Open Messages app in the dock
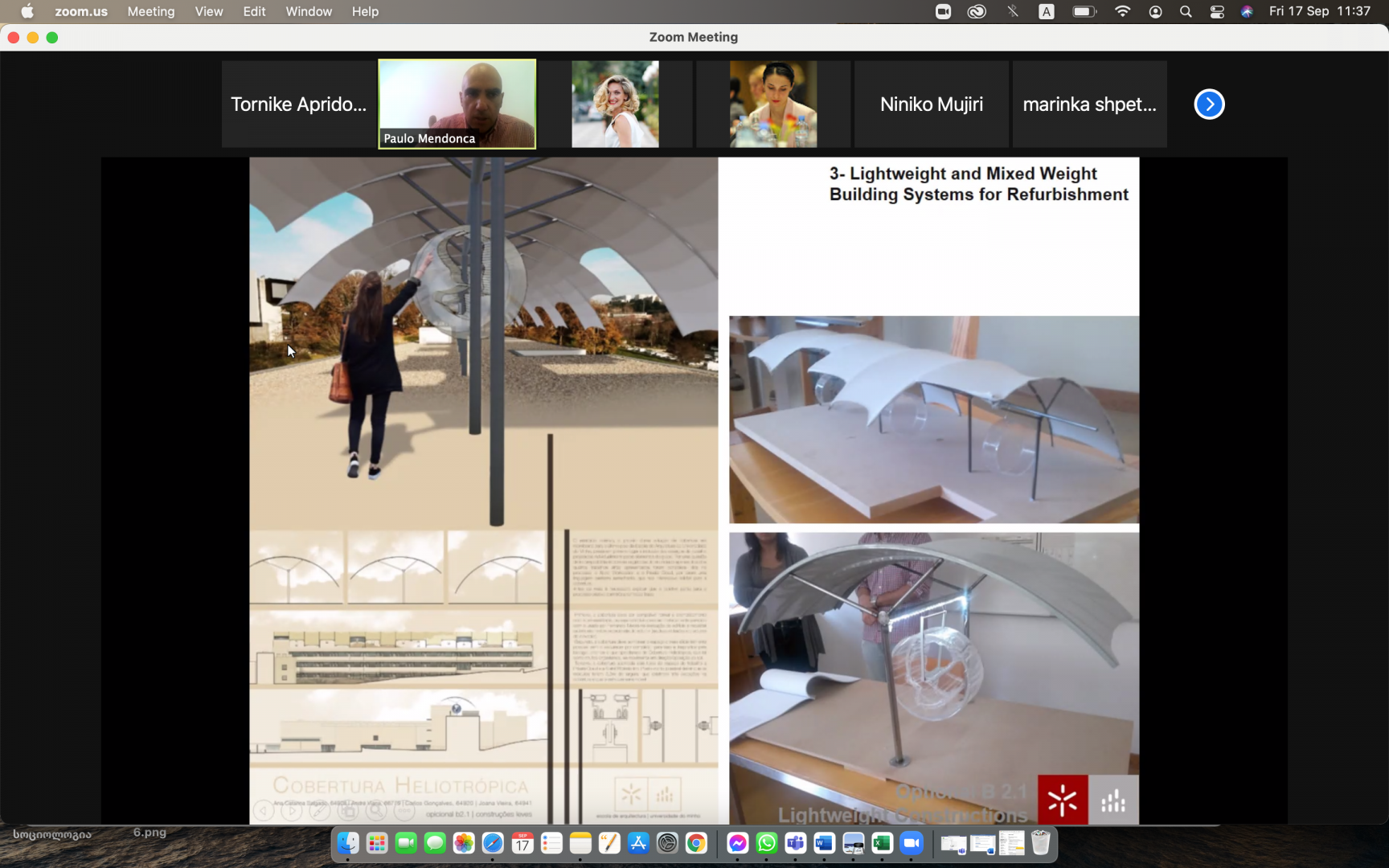Viewport: 1389px width, 868px height. pos(435,843)
